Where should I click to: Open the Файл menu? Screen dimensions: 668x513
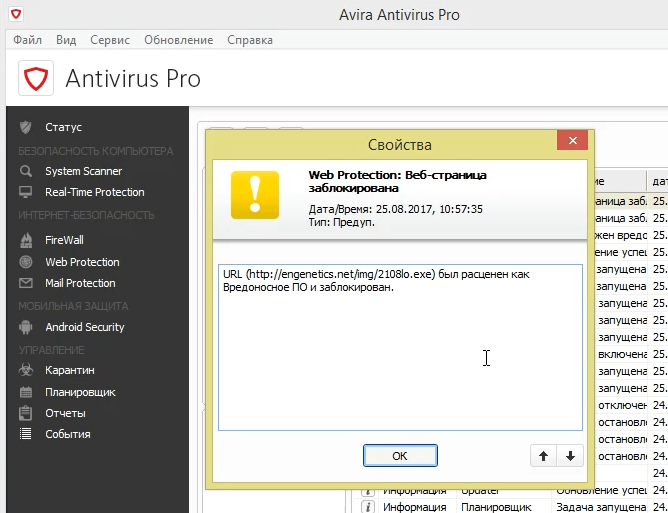[x=27, y=40]
